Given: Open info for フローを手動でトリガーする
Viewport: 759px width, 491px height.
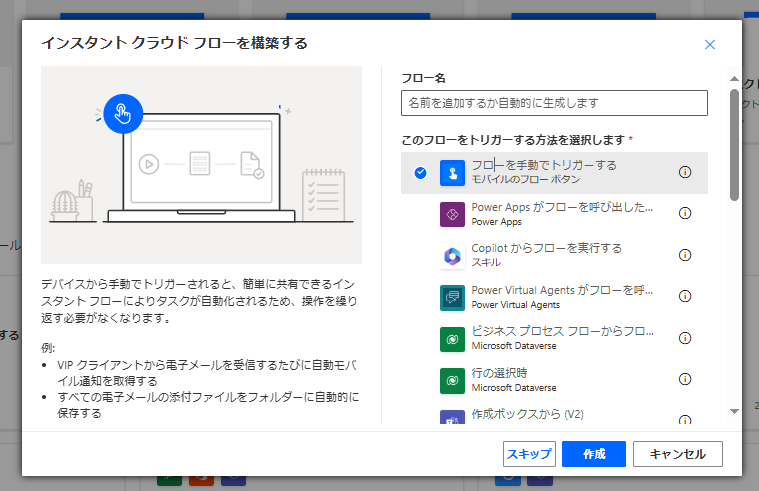Looking at the screenshot, I should (685, 172).
